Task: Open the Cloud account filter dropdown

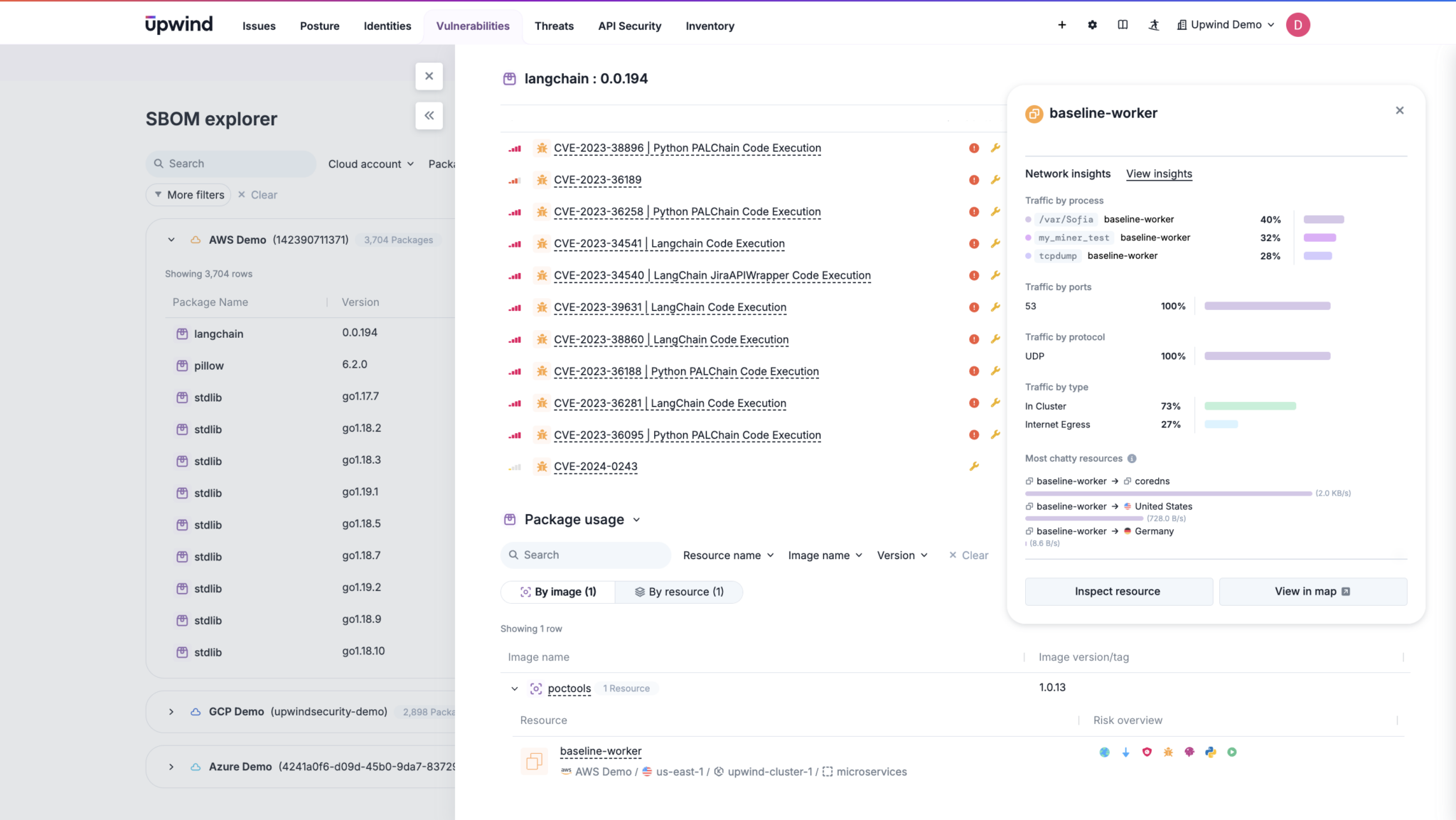Action: click(370, 164)
